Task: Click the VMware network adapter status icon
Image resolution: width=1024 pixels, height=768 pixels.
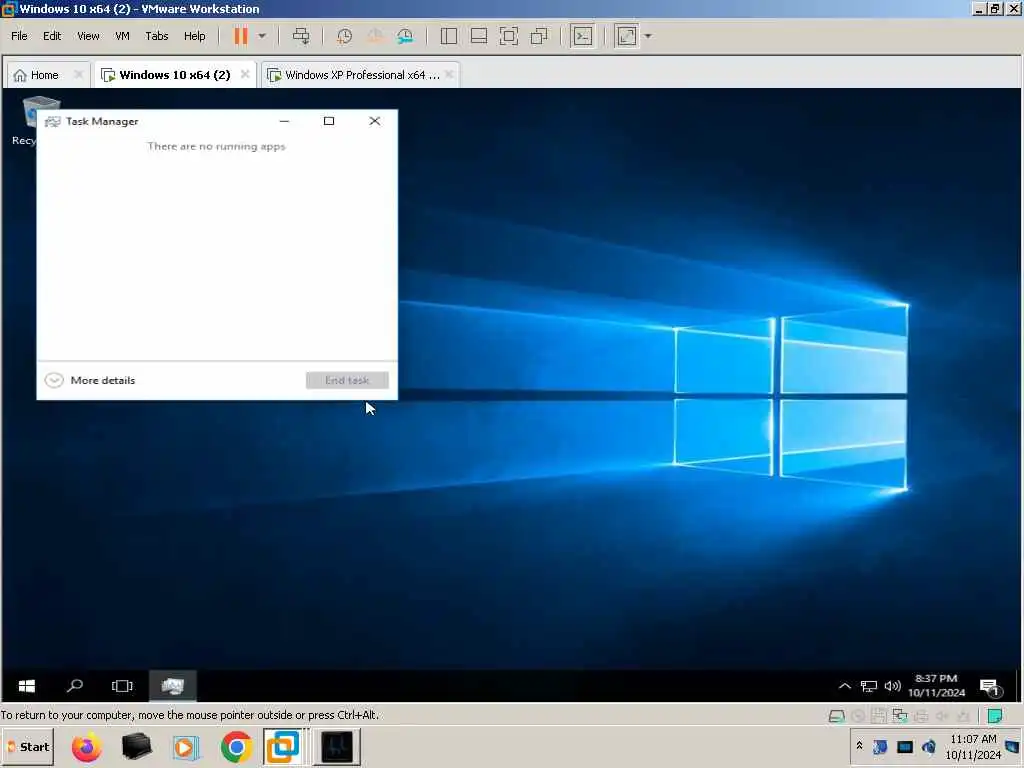Action: tap(900, 716)
